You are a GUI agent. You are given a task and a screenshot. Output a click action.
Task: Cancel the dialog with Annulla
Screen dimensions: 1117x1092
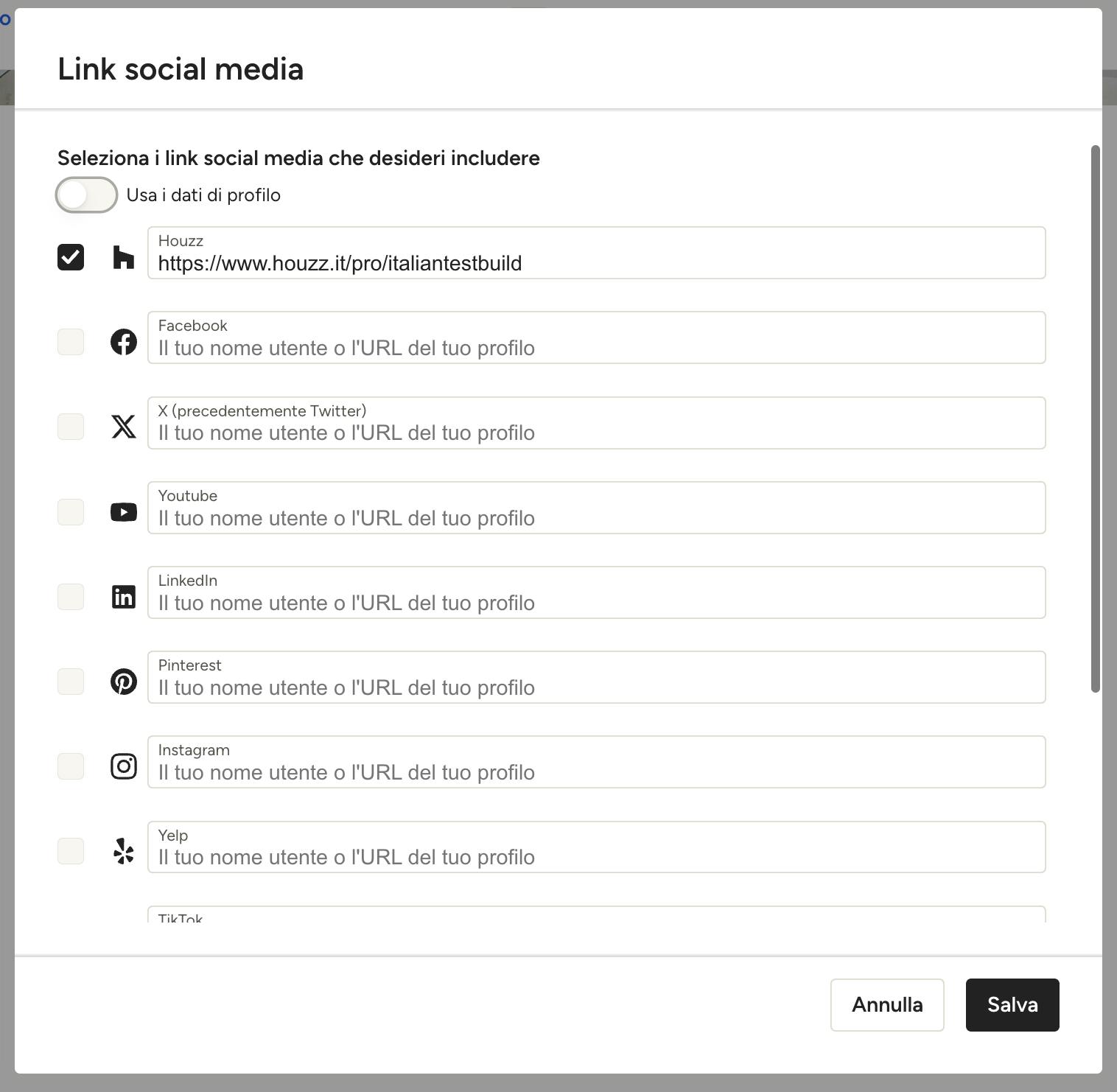tap(887, 1005)
